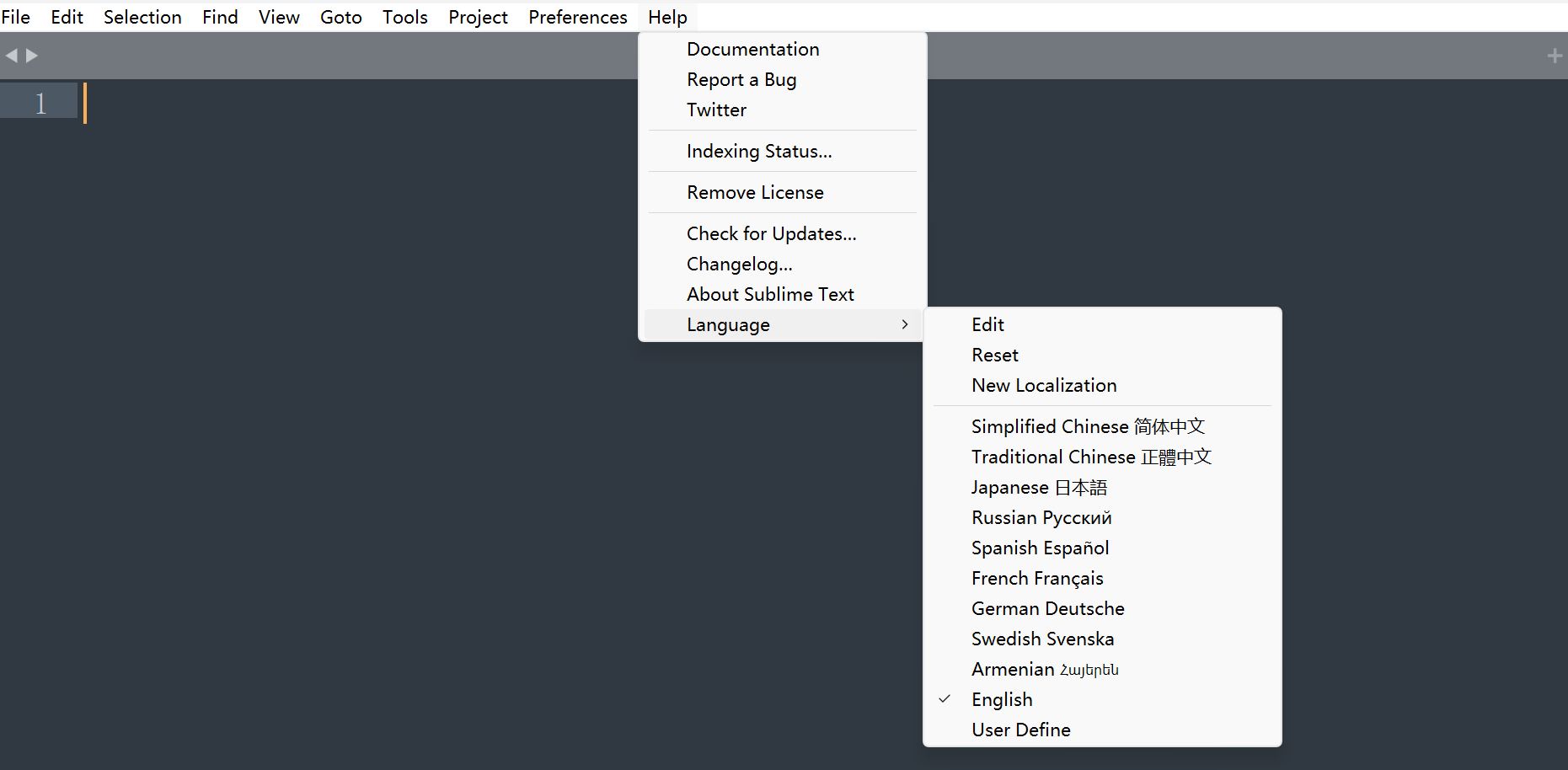Image resolution: width=1568 pixels, height=770 pixels.
Task: Choose Armenian language option
Action: (x=1102, y=669)
